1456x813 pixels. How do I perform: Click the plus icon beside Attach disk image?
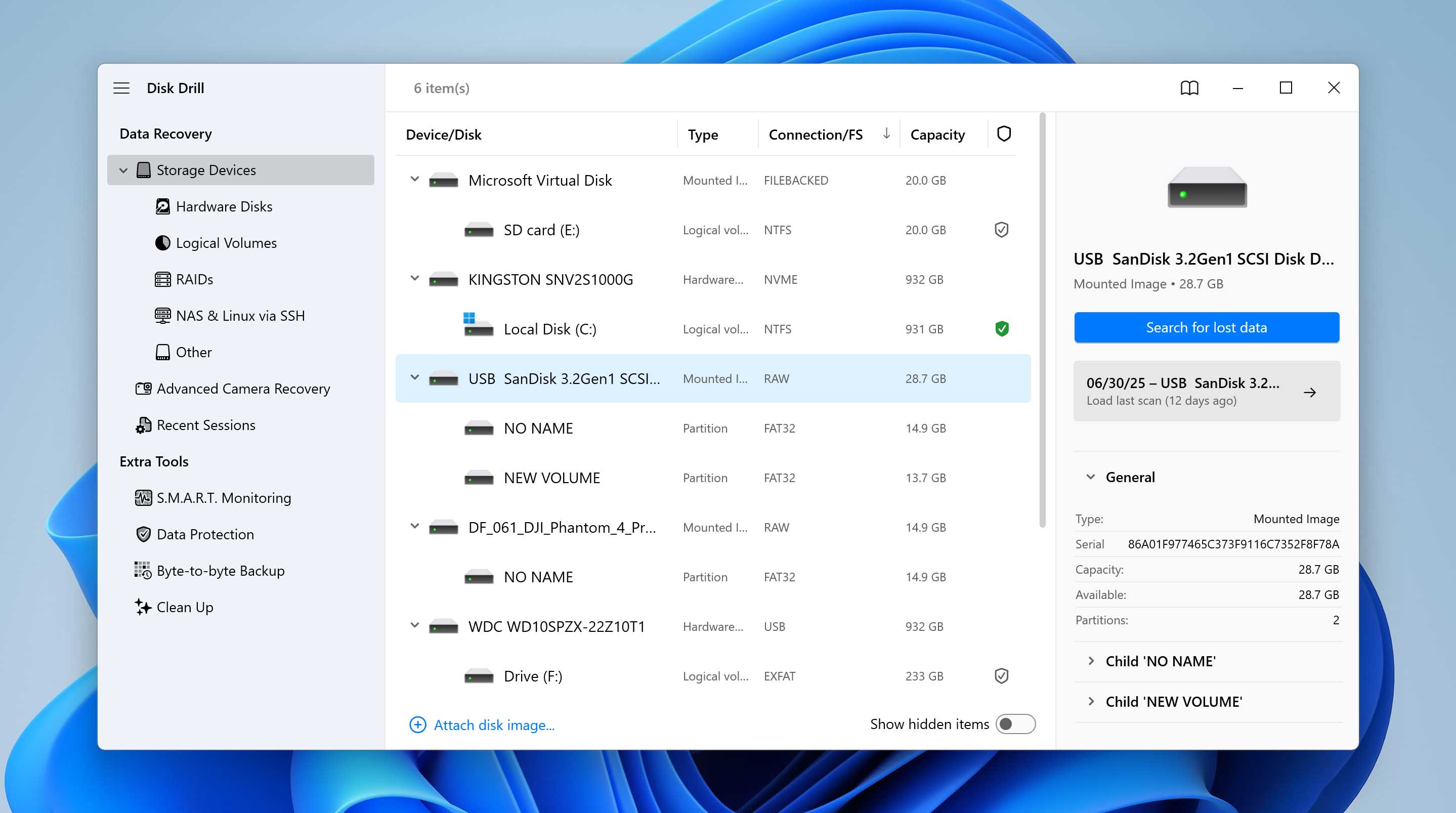click(418, 724)
